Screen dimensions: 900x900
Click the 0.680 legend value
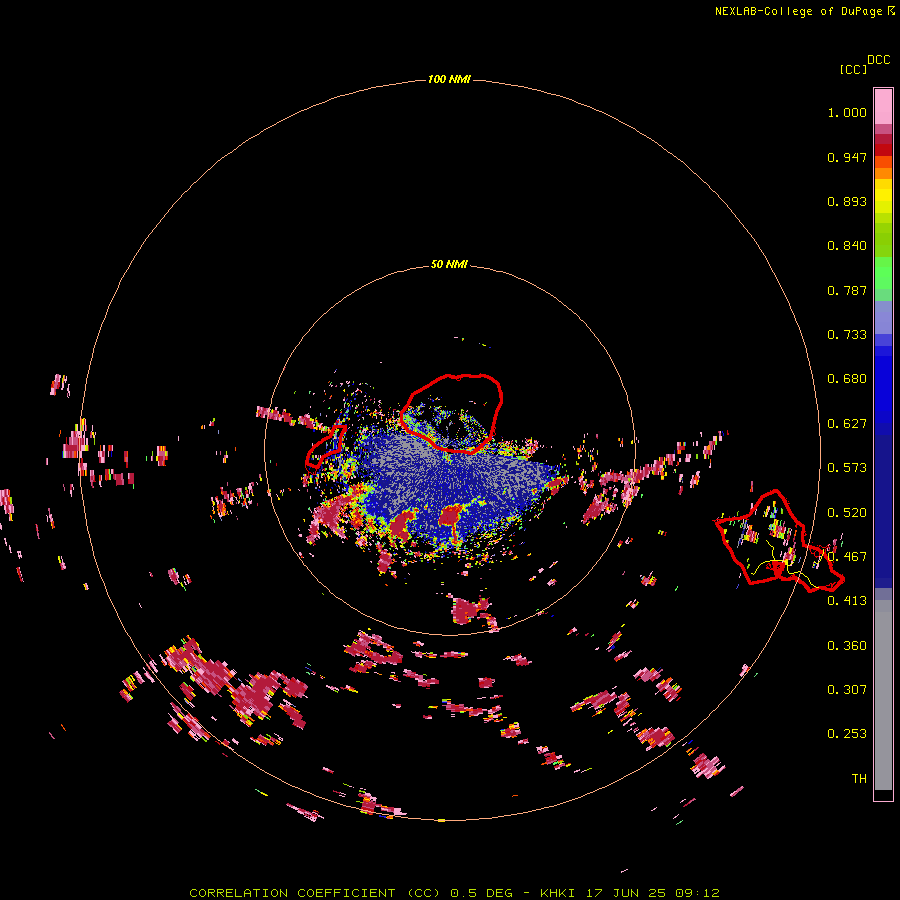coord(847,379)
